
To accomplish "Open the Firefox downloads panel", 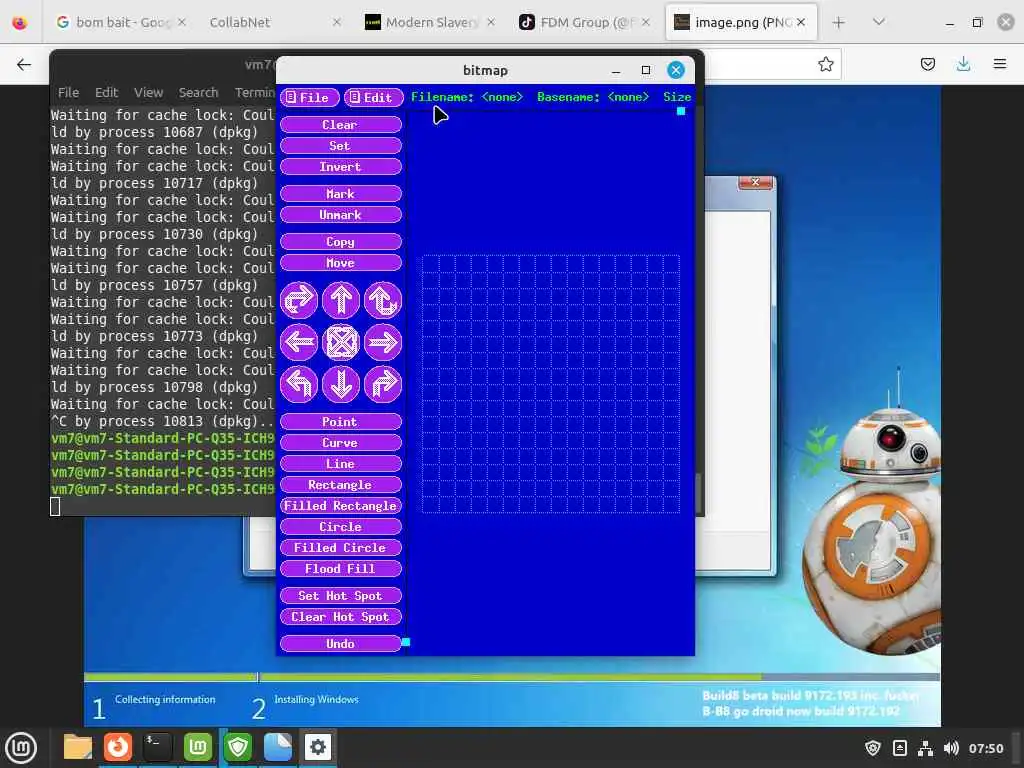I will [x=963, y=64].
